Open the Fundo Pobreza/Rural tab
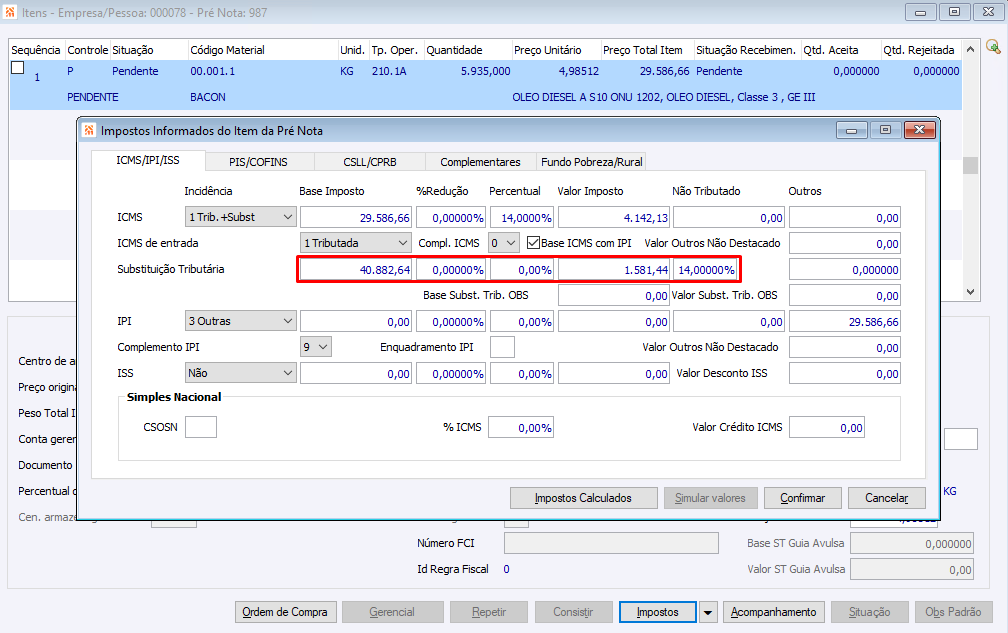 pyautogui.click(x=592, y=161)
